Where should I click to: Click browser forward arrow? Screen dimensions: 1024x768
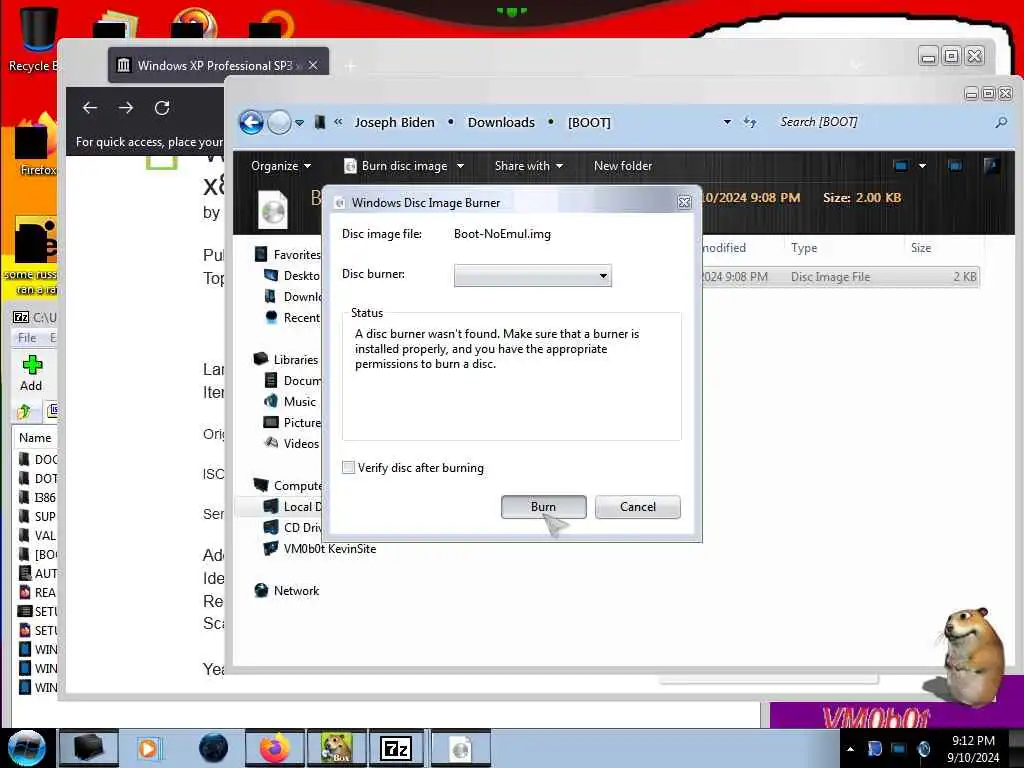point(126,108)
